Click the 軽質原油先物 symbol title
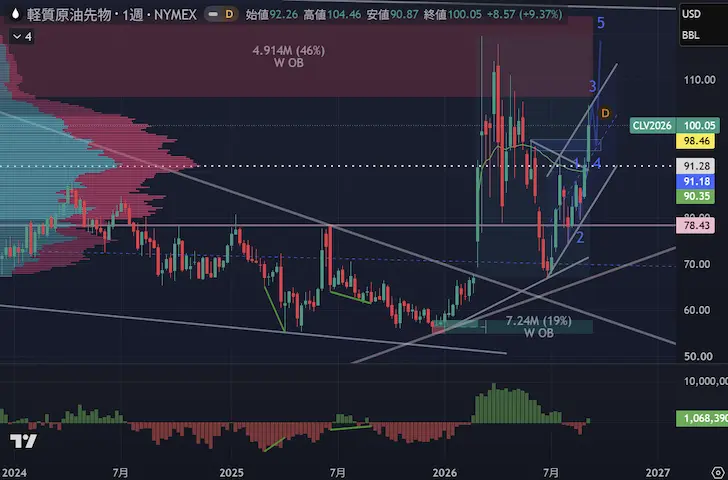Image resolution: width=728 pixels, height=480 pixels. 69,14
